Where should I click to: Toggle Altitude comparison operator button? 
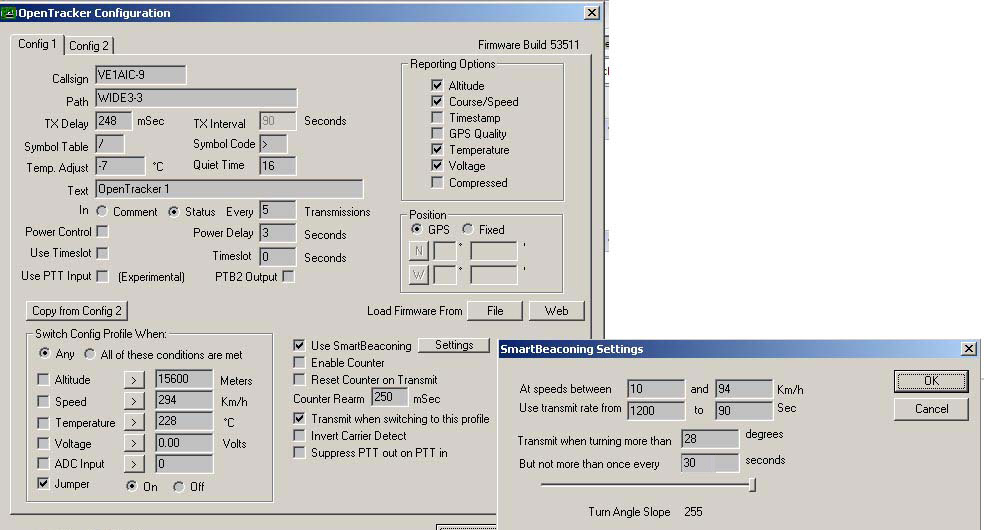click(x=134, y=379)
